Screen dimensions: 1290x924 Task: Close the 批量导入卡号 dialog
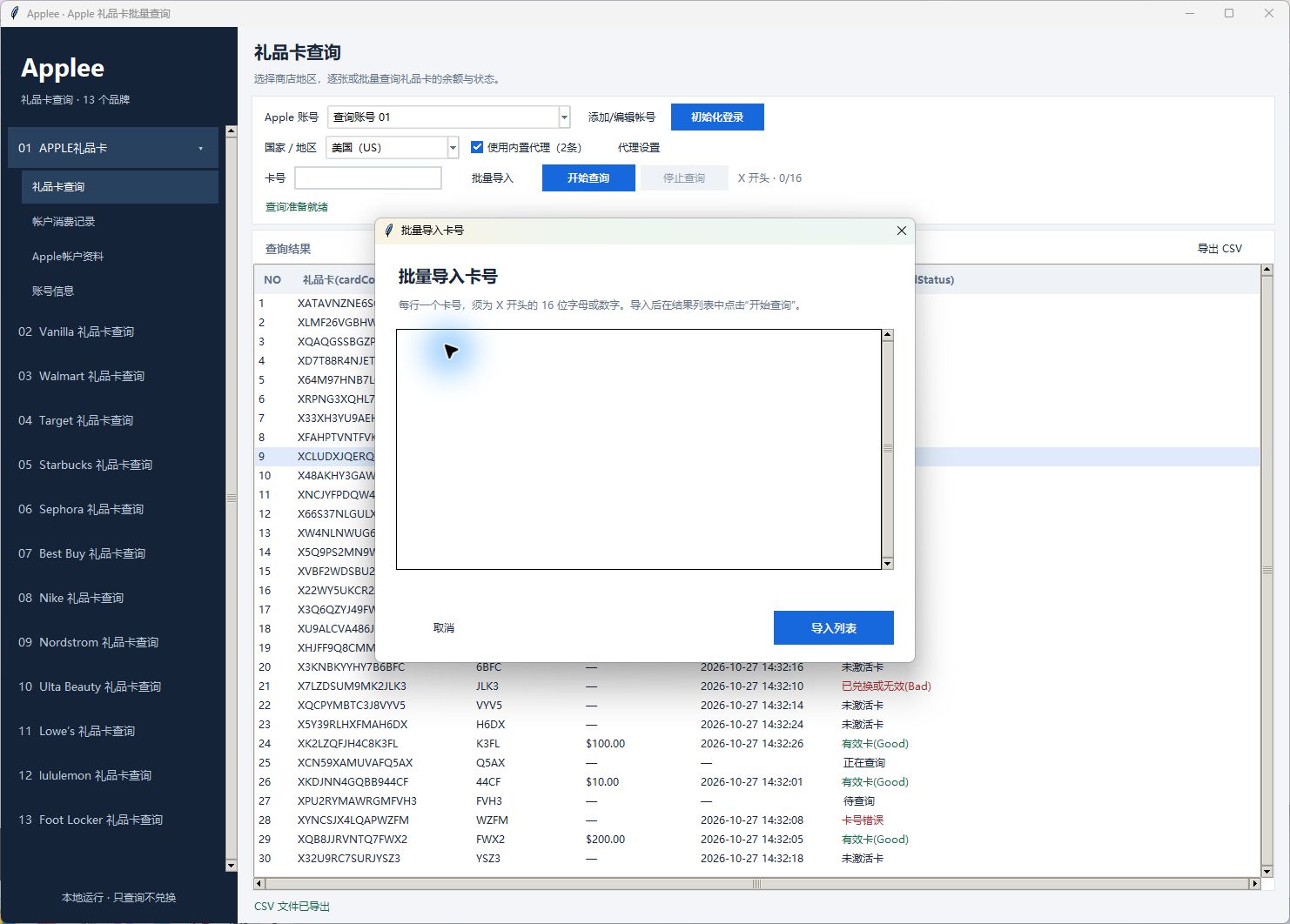click(x=902, y=231)
